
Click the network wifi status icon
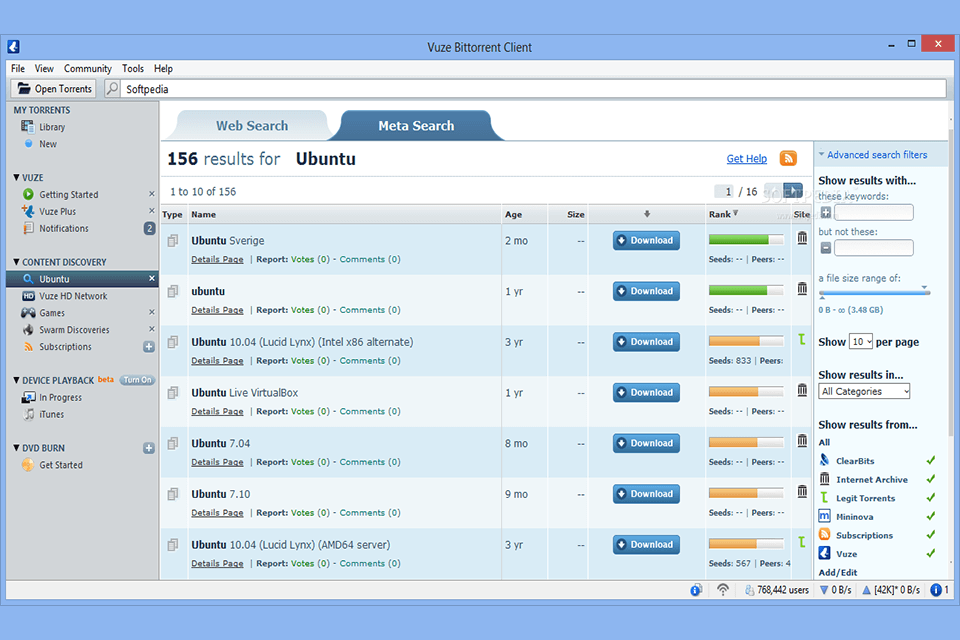pos(723,590)
